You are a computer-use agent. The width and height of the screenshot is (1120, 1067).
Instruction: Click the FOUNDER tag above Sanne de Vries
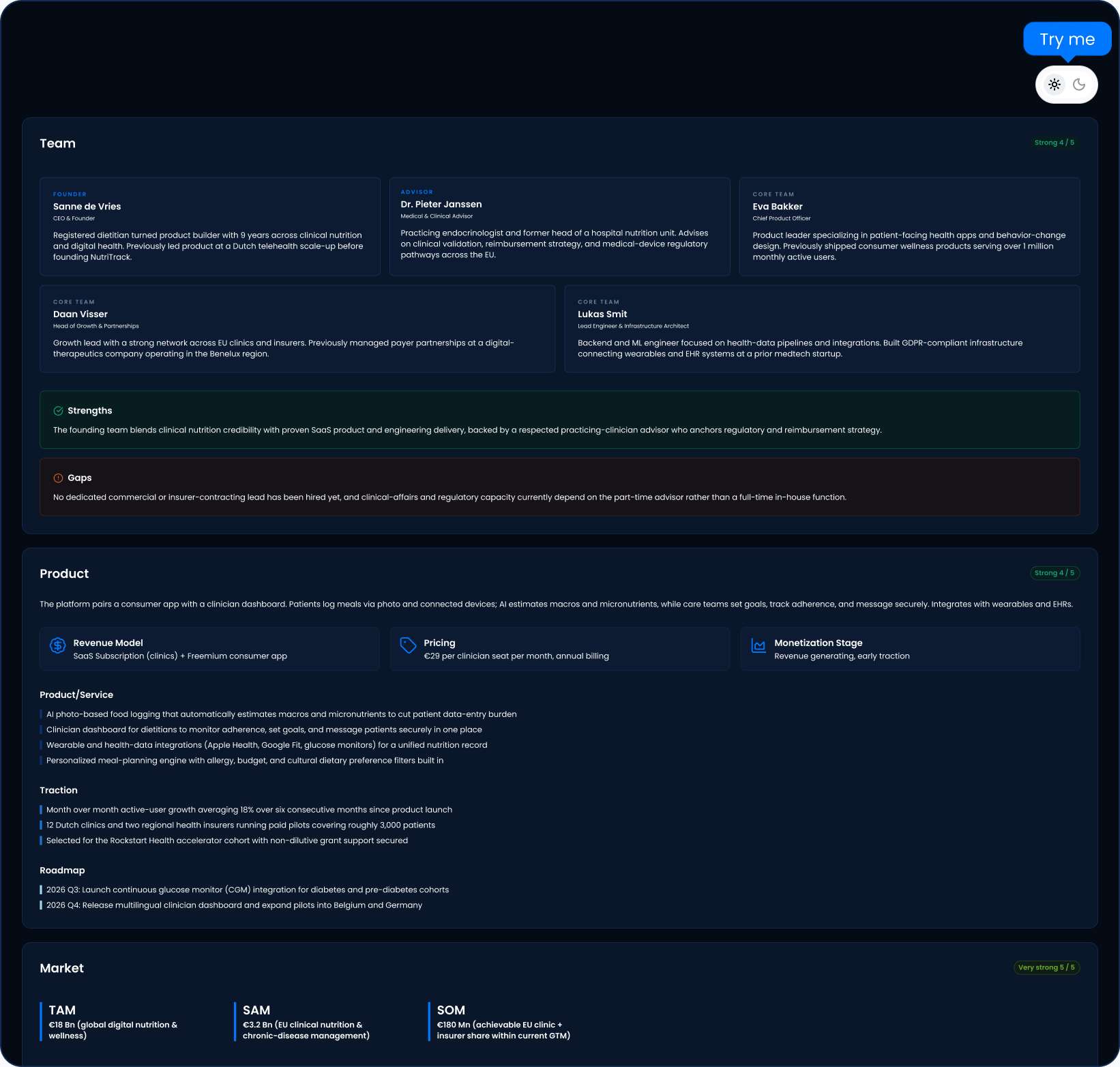click(x=70, y=194)
